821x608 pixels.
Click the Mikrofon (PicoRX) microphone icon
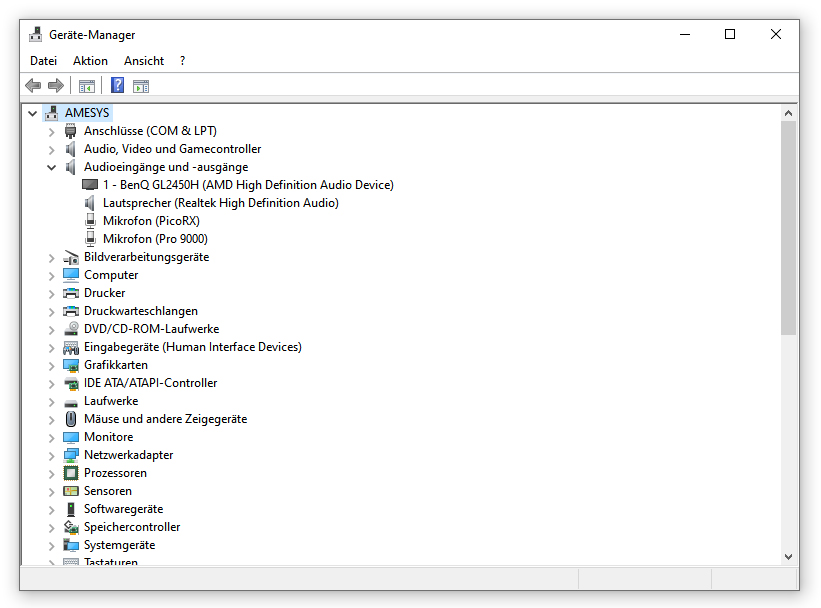coord(90,220)
